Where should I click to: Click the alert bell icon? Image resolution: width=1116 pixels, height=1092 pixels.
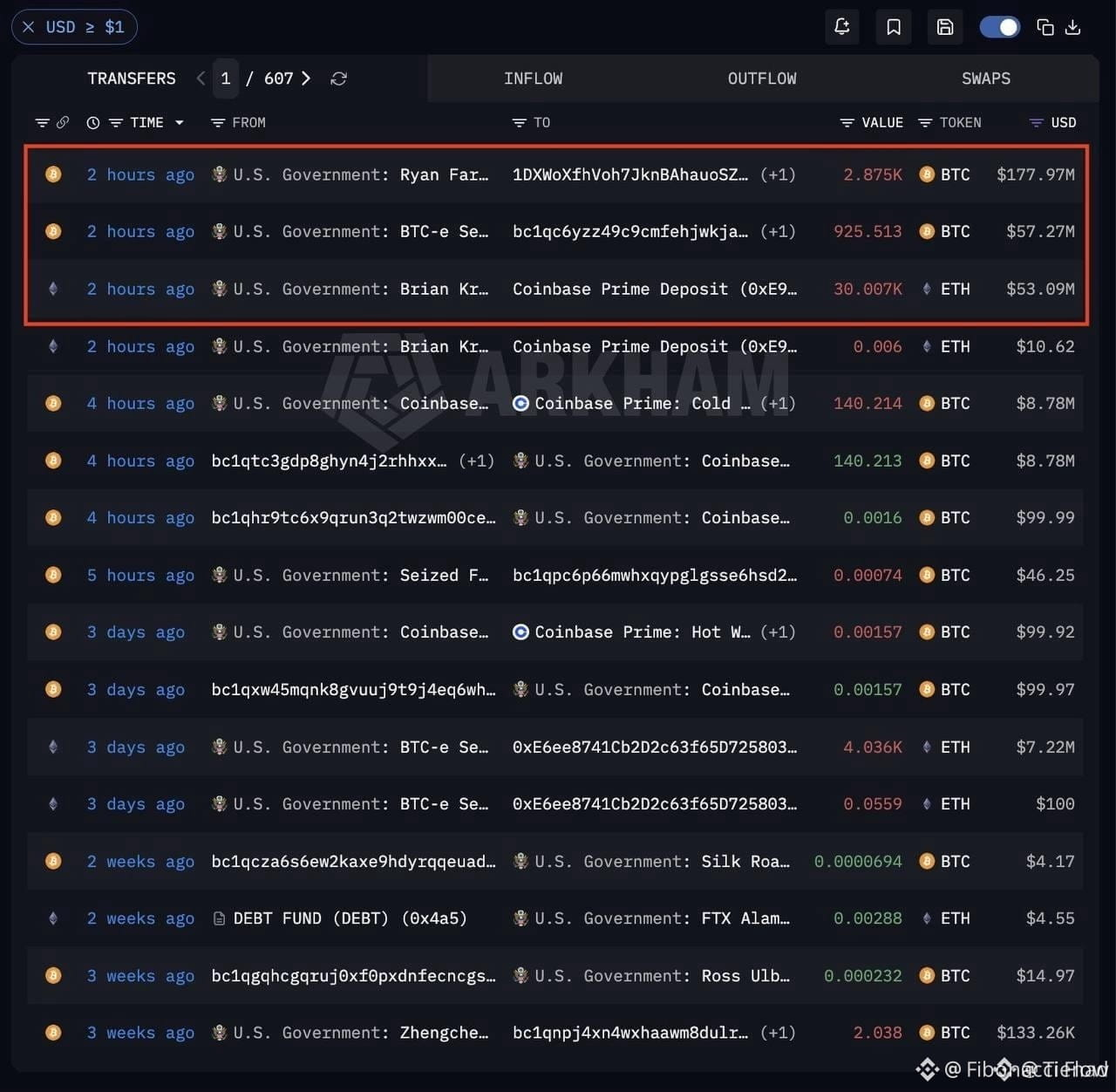842,27
